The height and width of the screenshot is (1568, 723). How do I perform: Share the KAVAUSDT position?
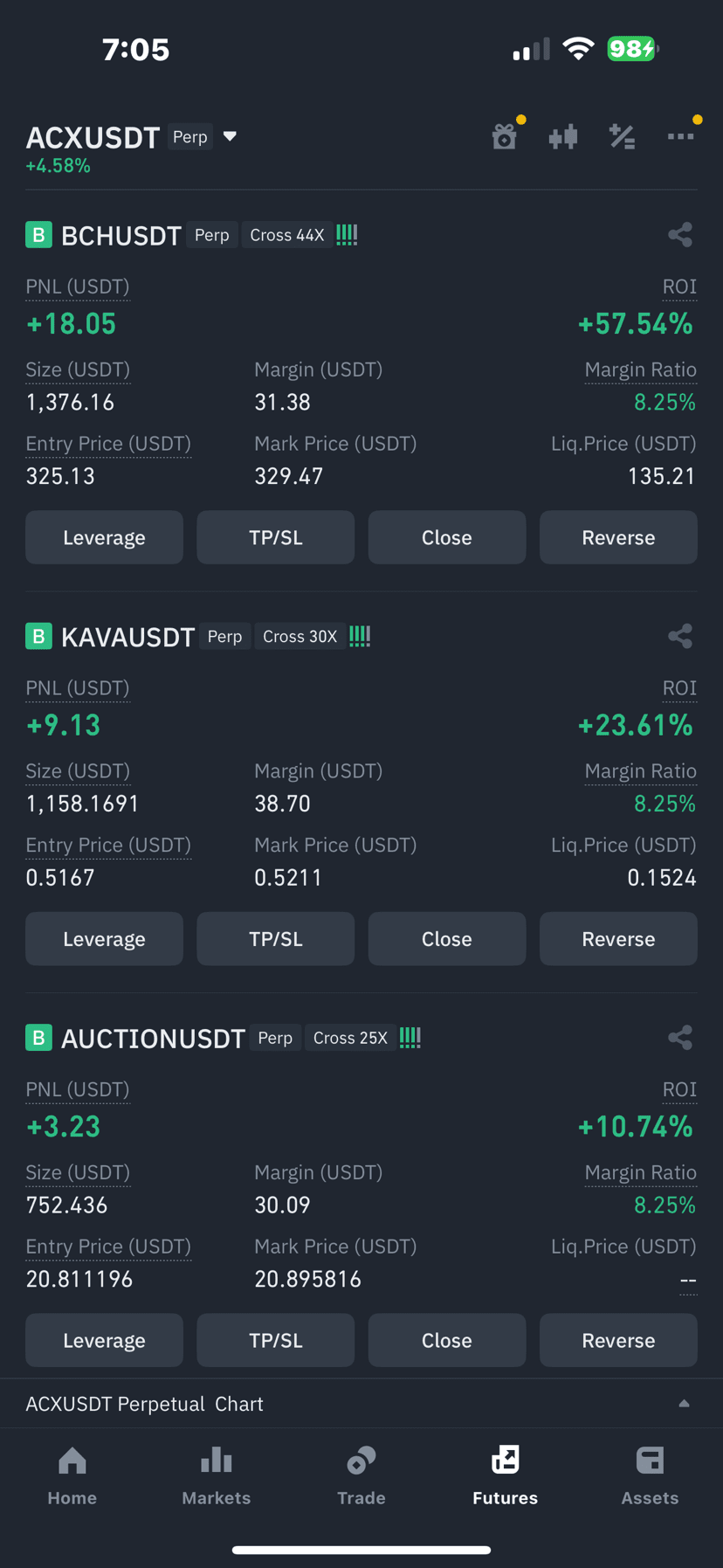(680, 636)
